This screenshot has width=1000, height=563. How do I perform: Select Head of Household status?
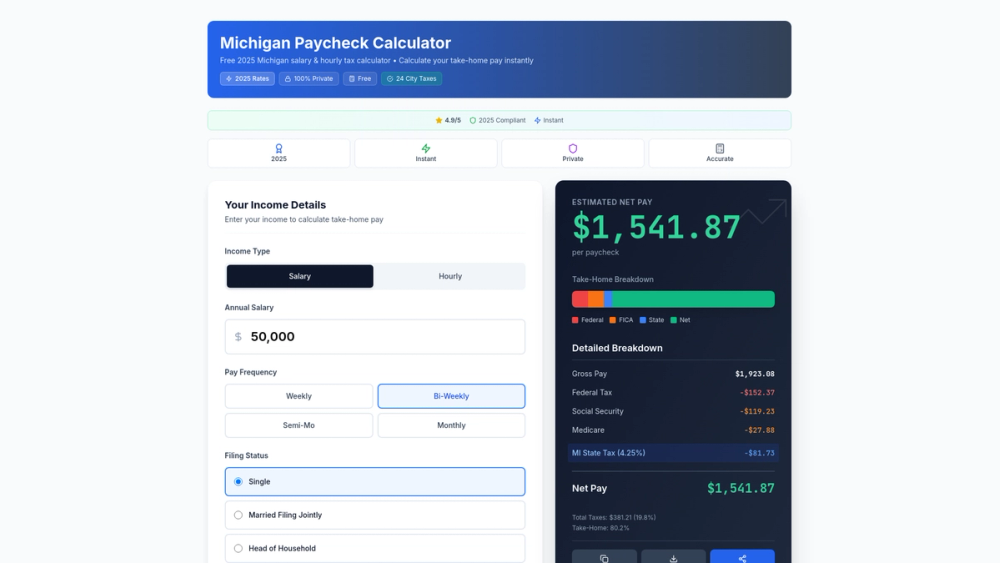point(375,548)
